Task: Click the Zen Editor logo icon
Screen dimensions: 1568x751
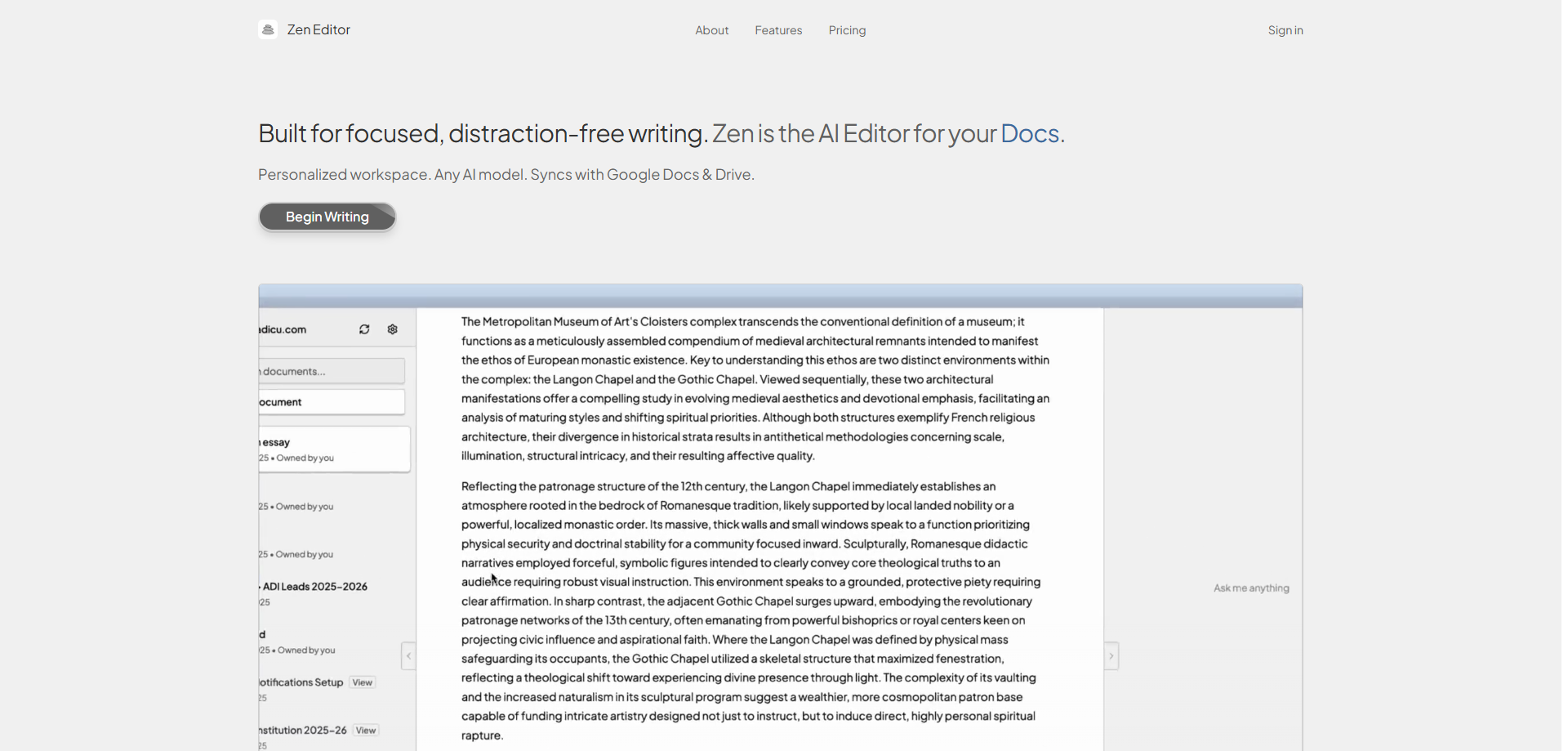Action: (x=268, y=29)
